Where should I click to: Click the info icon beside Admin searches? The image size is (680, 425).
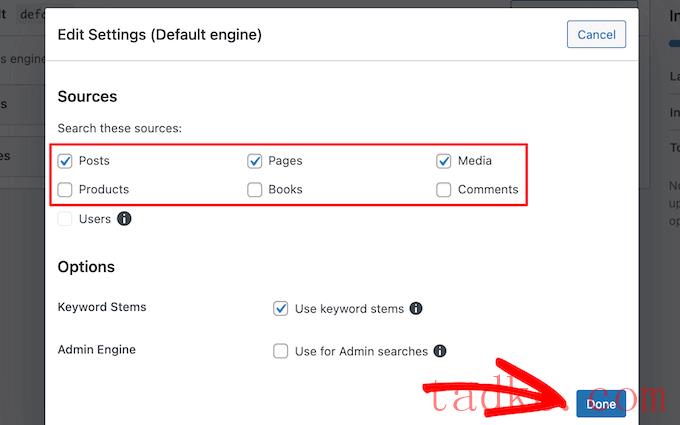[x=439, y=351]
